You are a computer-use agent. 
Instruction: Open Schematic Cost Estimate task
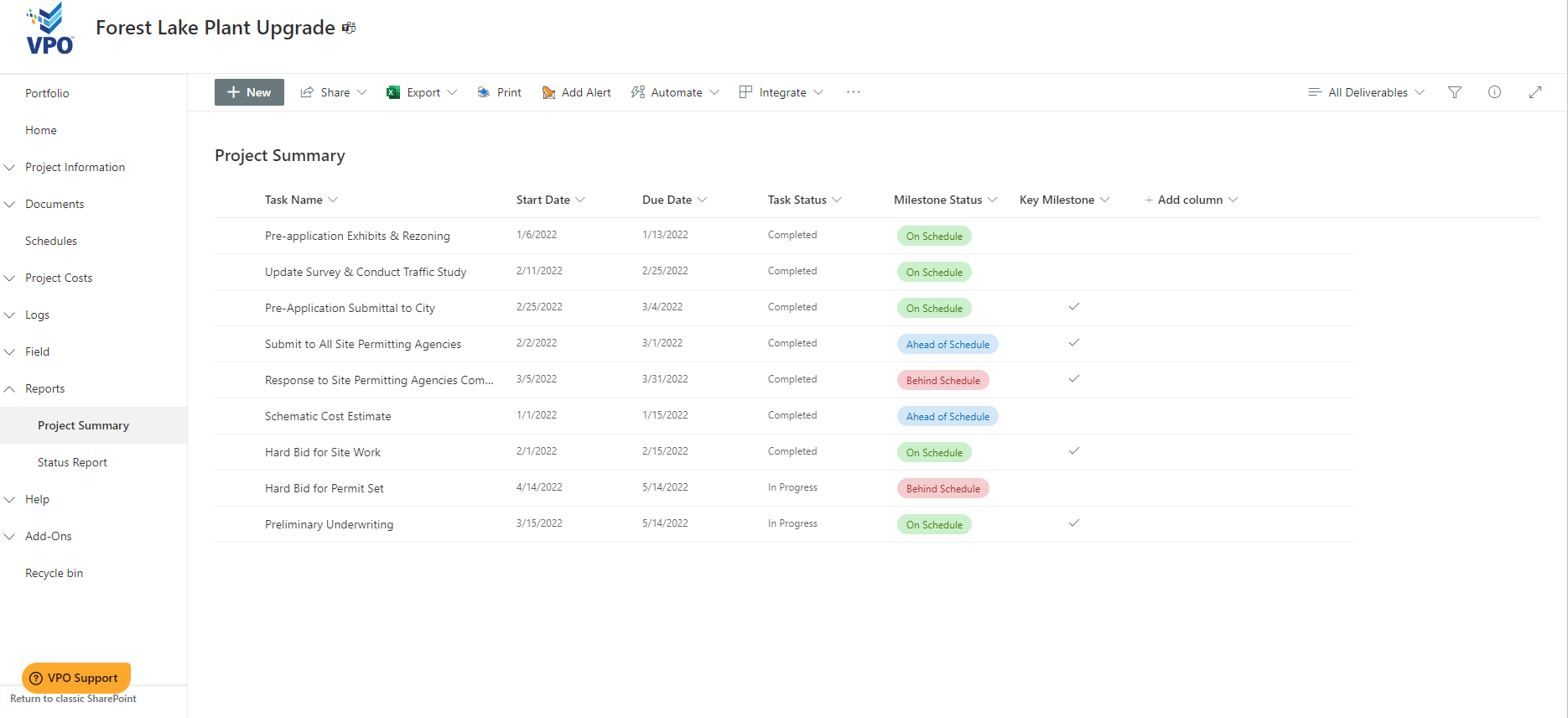(328, 416)
